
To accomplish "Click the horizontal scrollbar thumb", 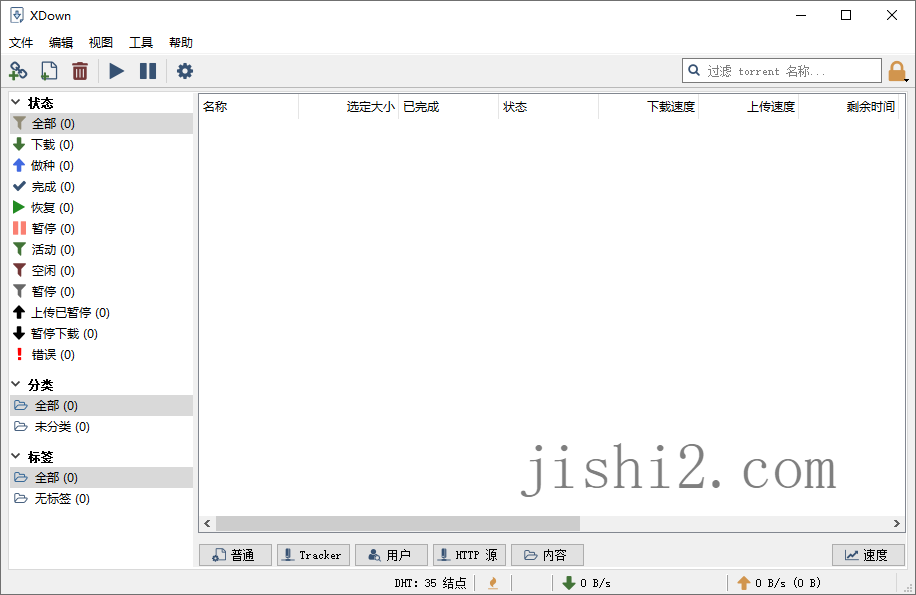I will pyautogui.click(x=398, y=523).
